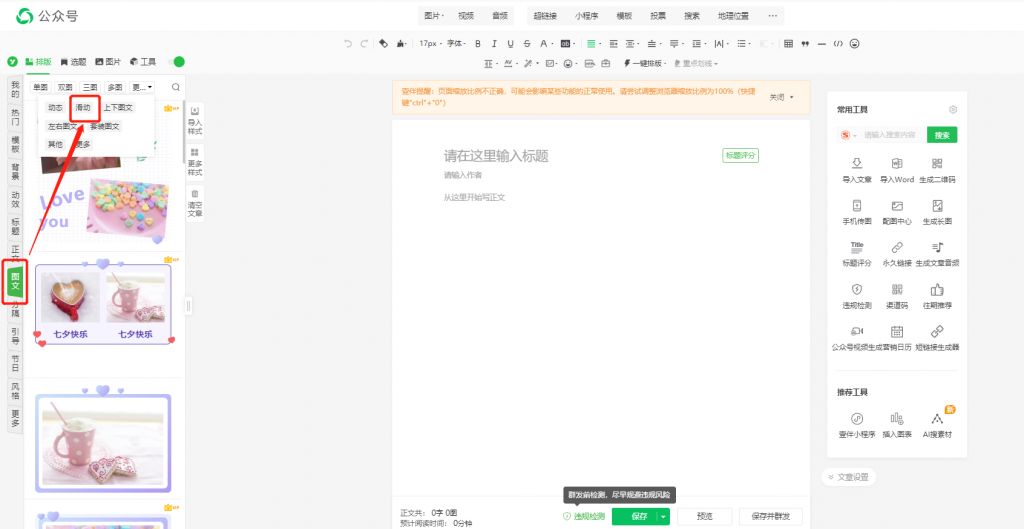Choose the 滑动 filter option
The height and width of the screenshot is (529, 1024).
tap(84, 108)
